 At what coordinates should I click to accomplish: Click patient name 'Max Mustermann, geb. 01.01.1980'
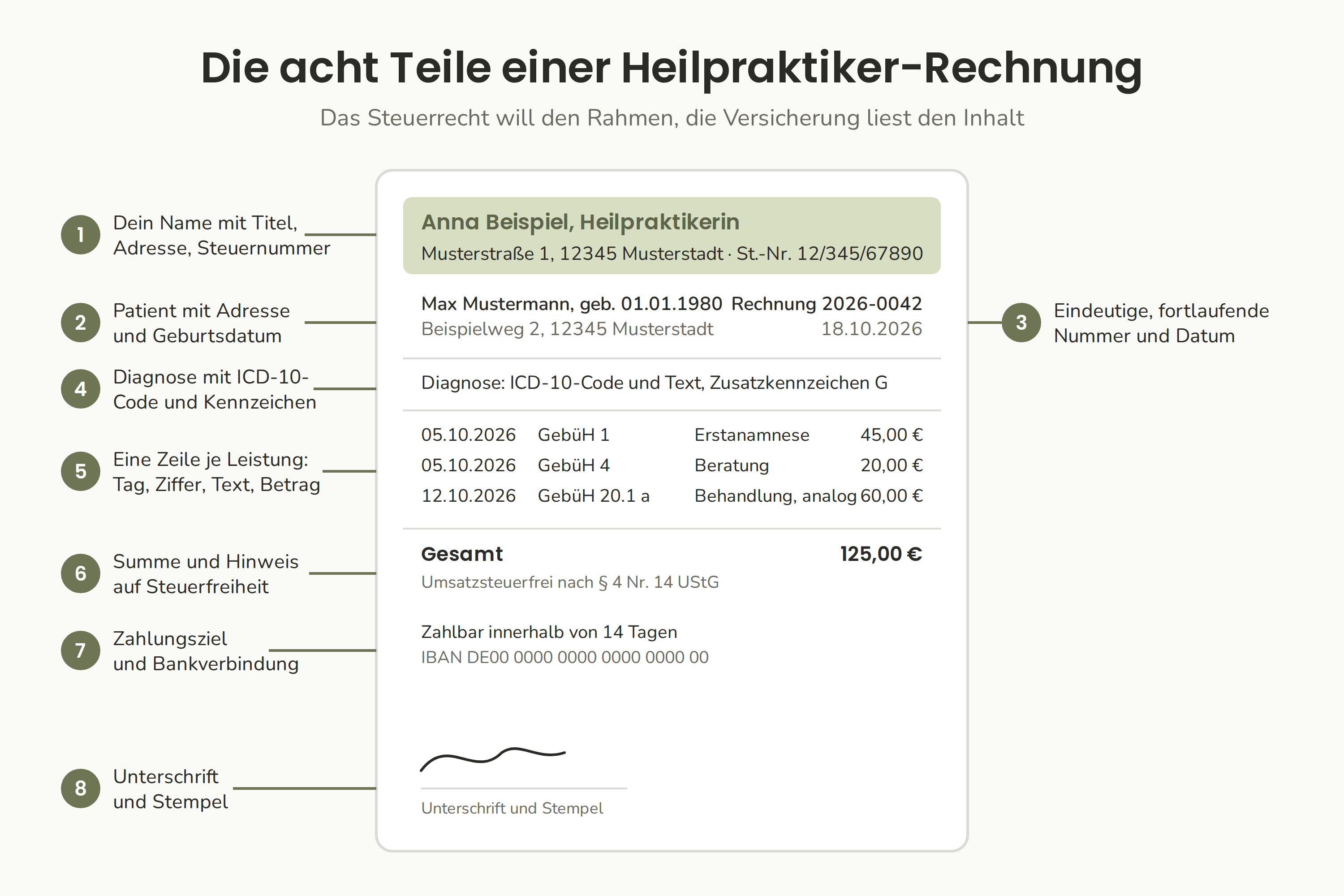572,304
